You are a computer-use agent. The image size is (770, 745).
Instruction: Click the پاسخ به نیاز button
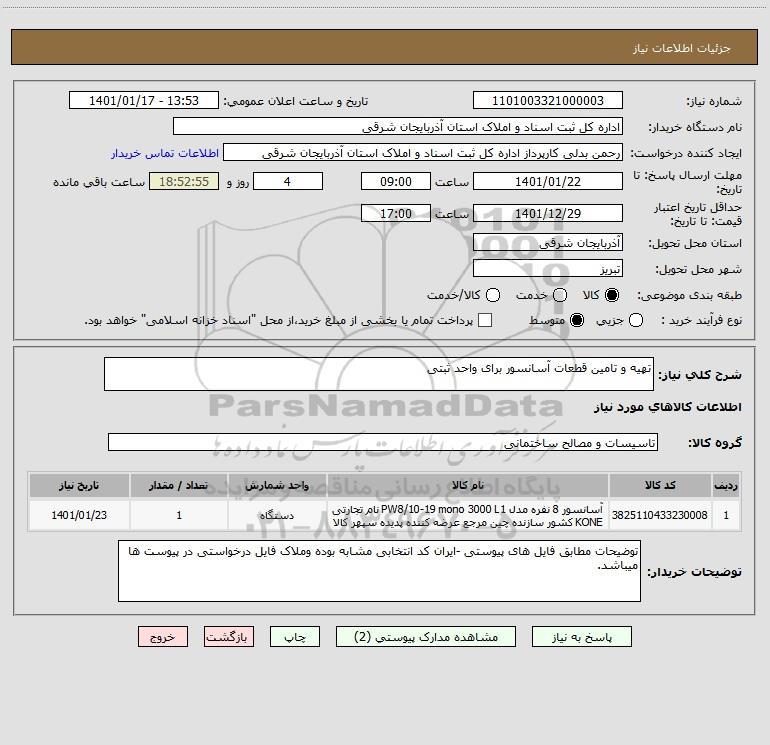pos(581,637)
